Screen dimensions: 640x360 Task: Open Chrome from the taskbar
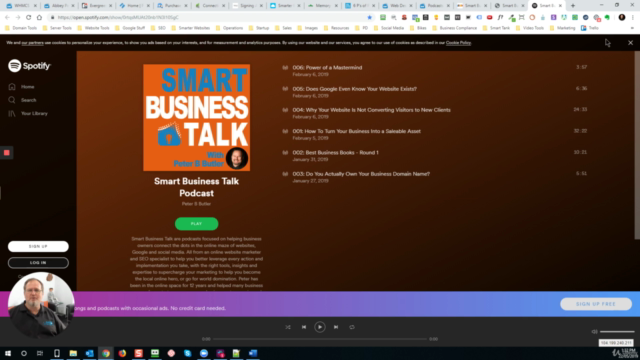point(106,353)
